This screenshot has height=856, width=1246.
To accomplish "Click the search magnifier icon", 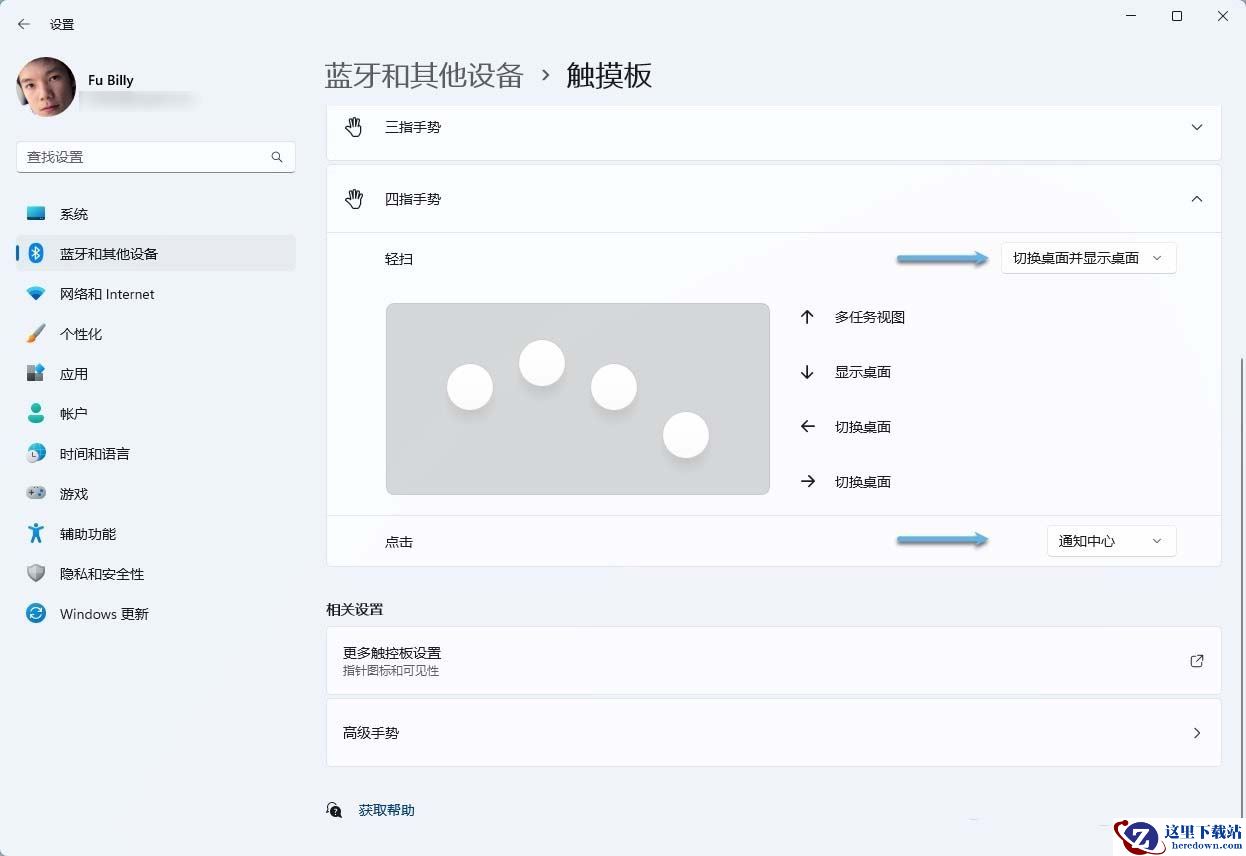I will 277,157.
